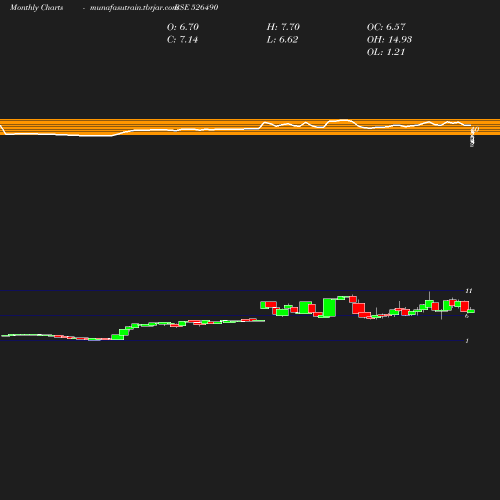
Task: Click the 'BSE 526490' symbol label
Action: tap(197, 7)
